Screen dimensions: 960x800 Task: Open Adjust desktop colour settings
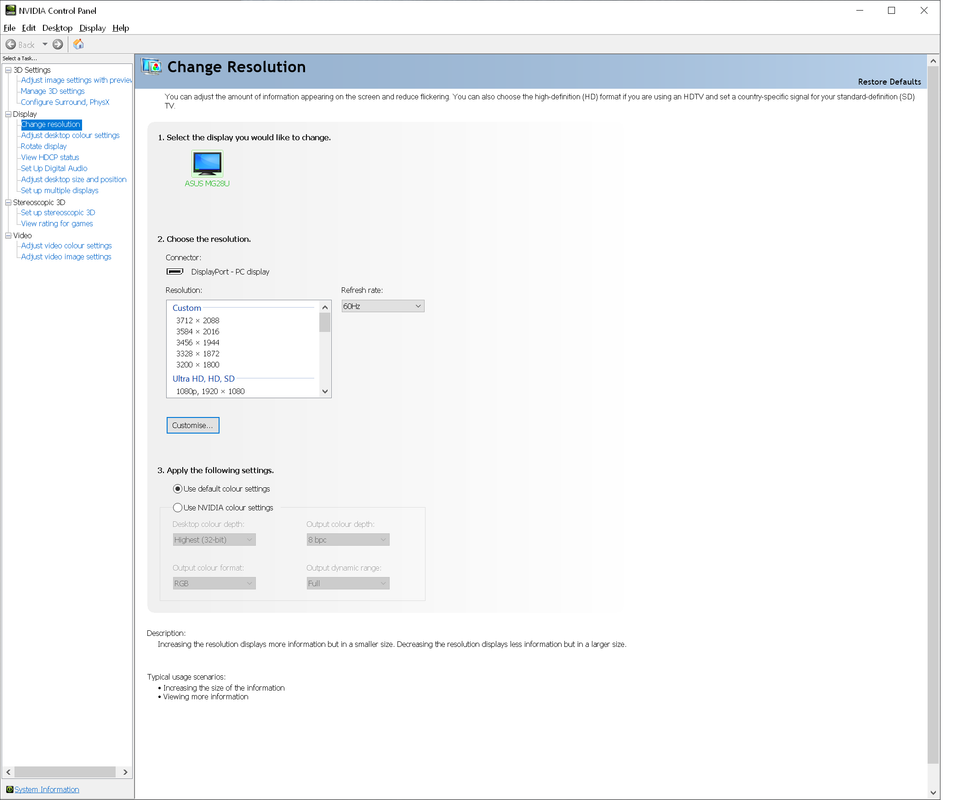(x=70, y=135)
